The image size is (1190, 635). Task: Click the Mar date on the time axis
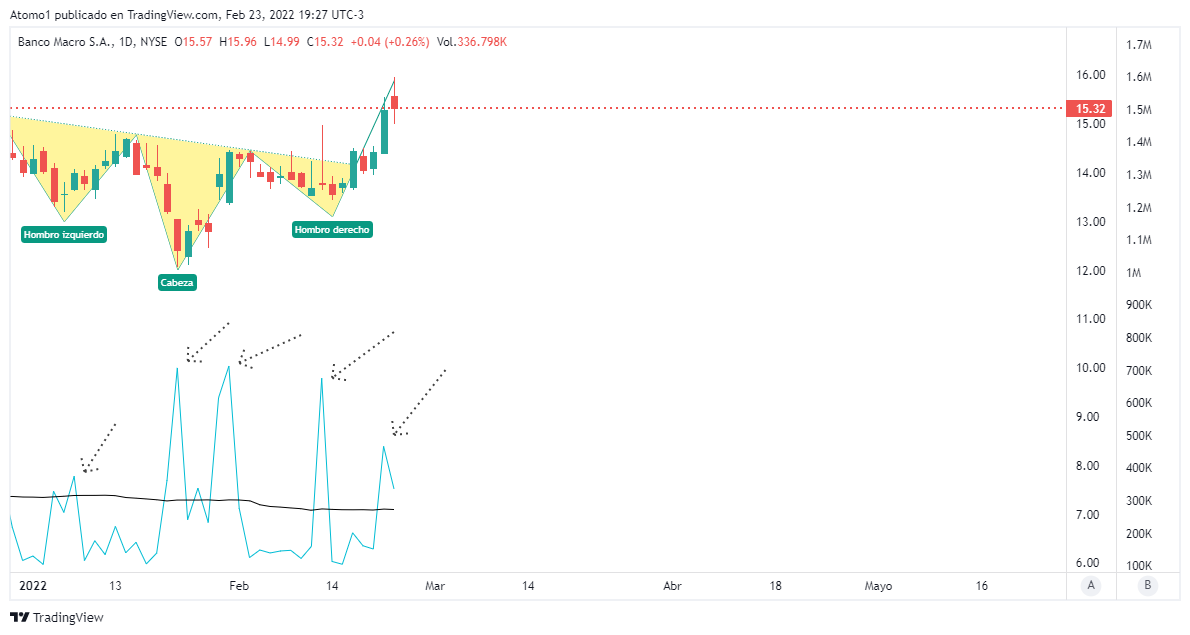coord(435,586)
